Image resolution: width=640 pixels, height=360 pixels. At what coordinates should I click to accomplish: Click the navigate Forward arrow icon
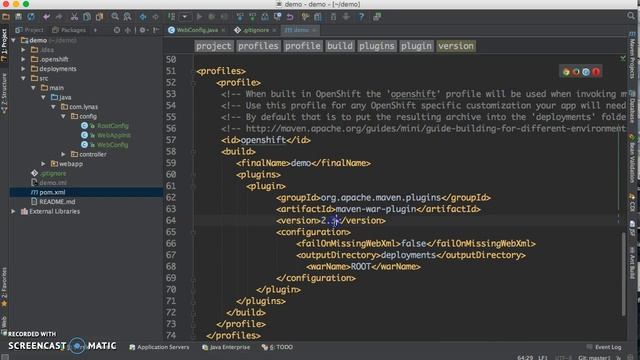tap(156, 17)
